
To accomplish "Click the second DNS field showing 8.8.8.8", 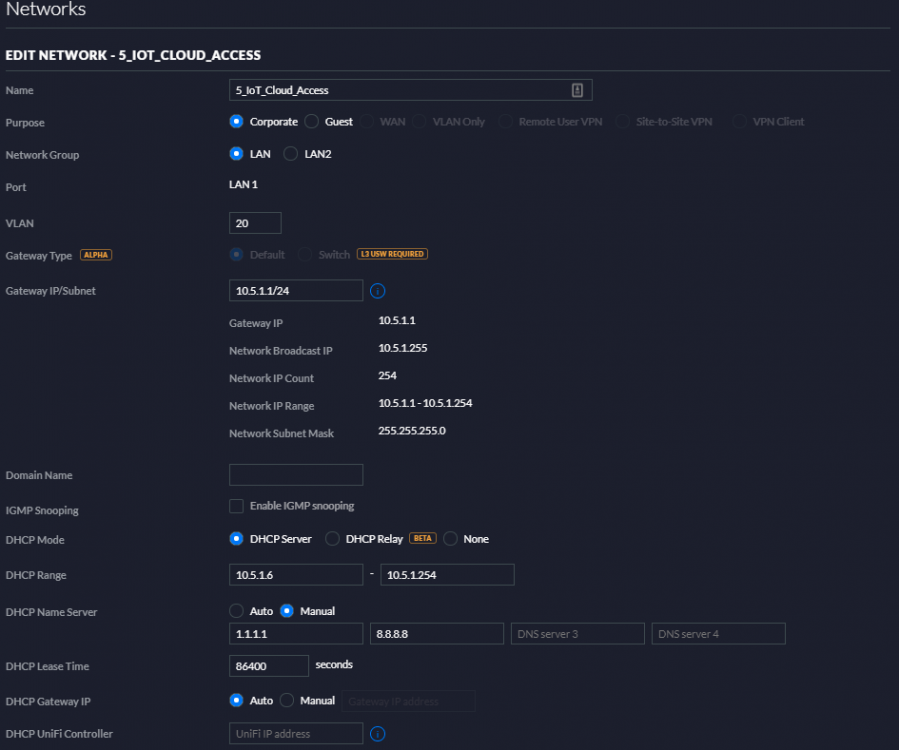I will coord(437,634).
